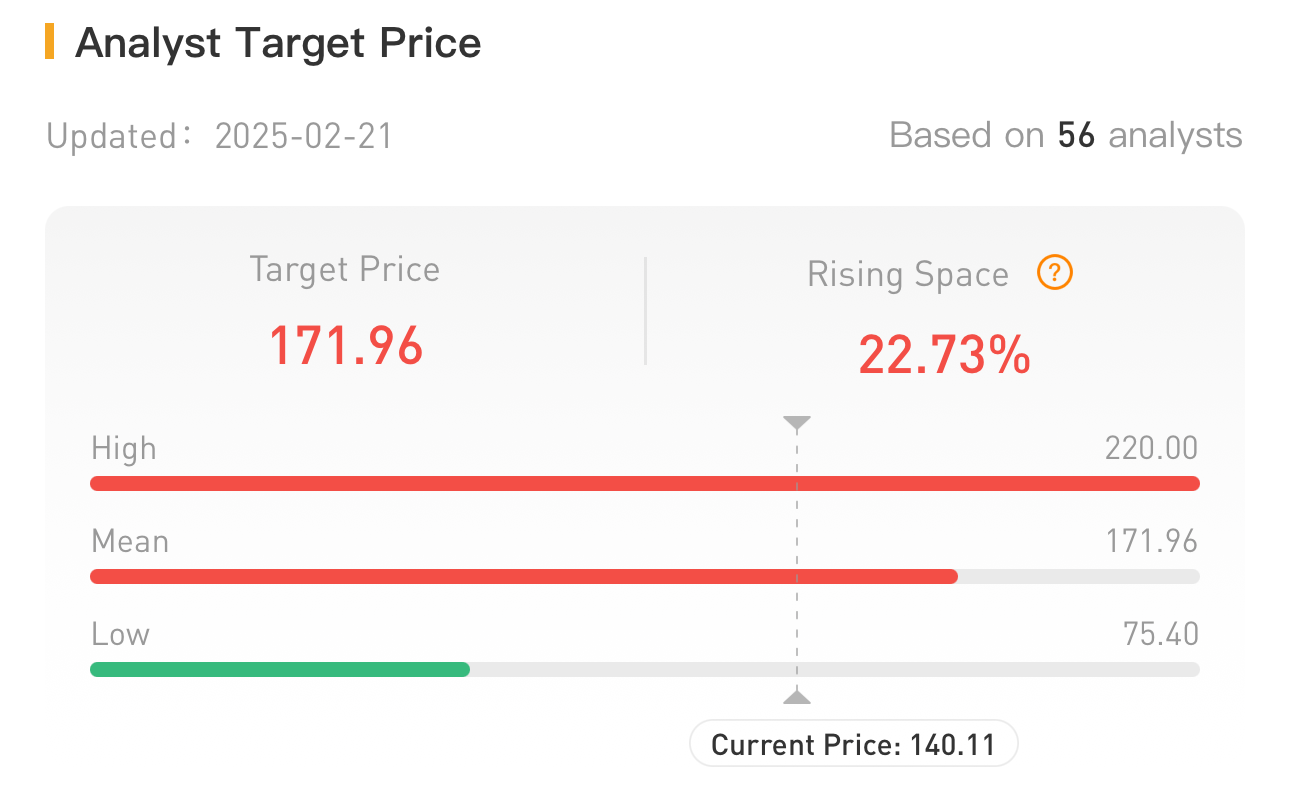Click the green Low target price bar
Image resolution: width=1290 pixels, height=790 pixels.
coord(280,669)
